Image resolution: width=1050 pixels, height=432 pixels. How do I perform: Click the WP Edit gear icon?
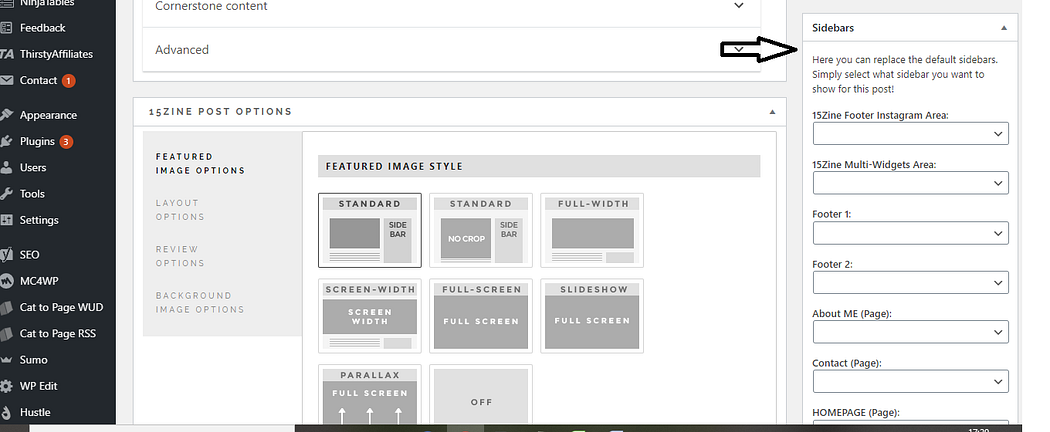[6, 386]
